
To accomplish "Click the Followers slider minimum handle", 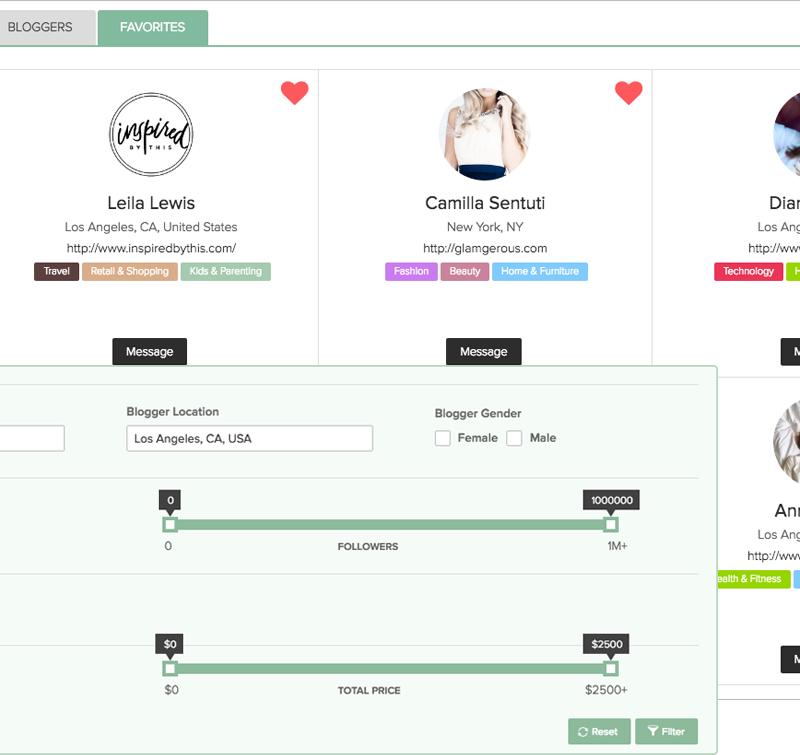I will tap(170, 524).
